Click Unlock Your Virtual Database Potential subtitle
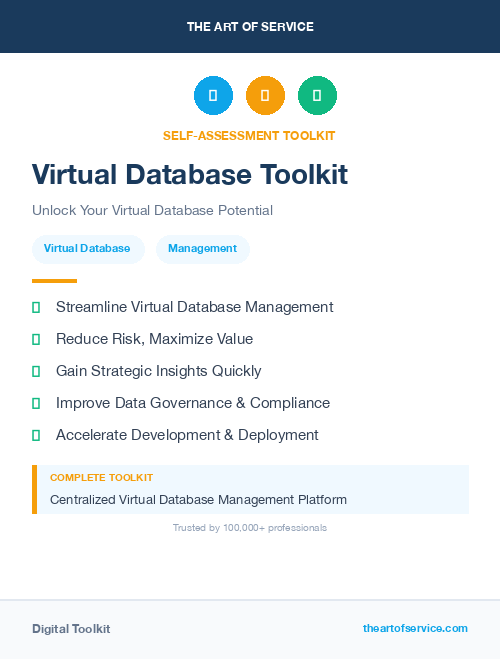Image resolution: width=500 pixels, height=659 pixels. click(x=153, y=210)
